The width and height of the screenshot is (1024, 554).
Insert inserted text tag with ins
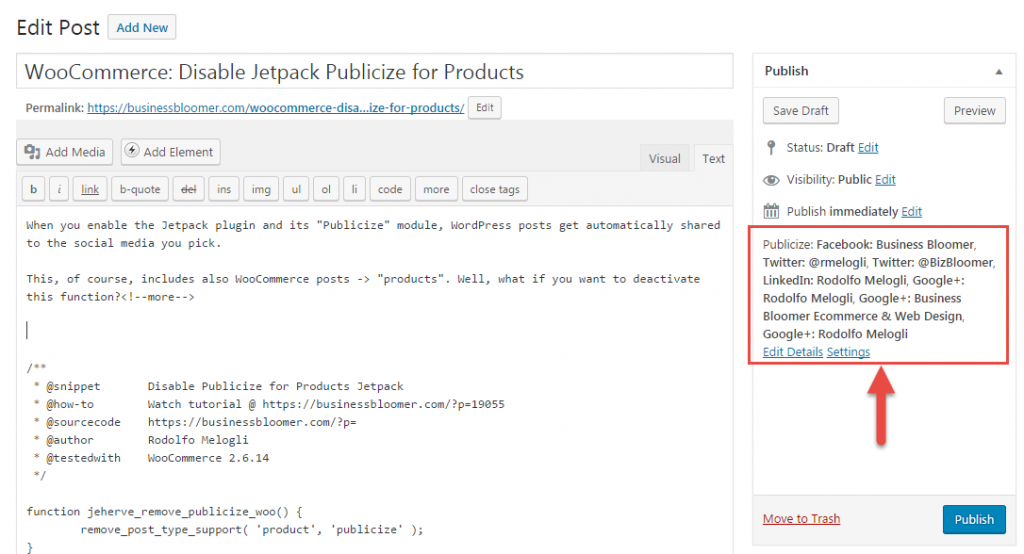[224, 189]
